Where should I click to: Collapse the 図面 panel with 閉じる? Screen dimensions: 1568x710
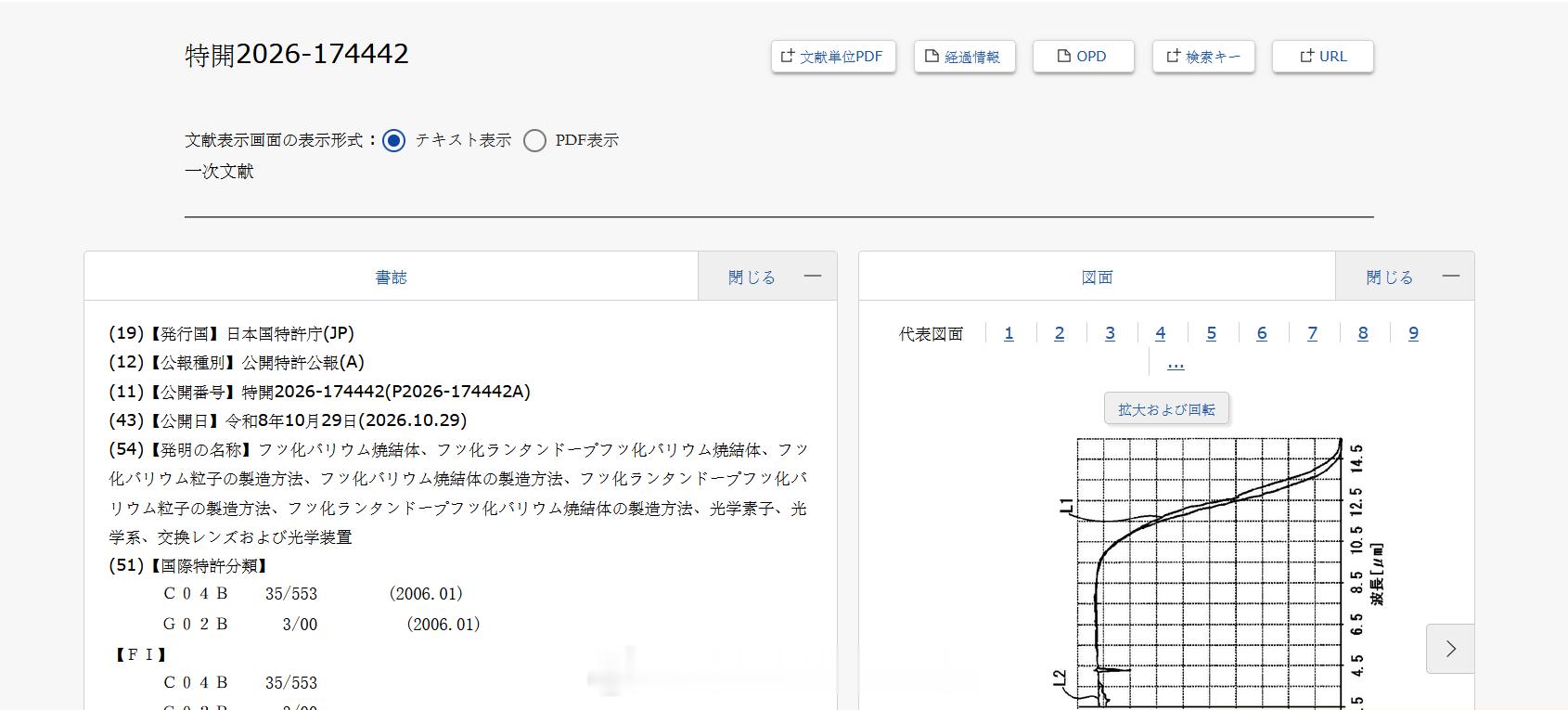pyautogui.click(x=1405, y=277)
